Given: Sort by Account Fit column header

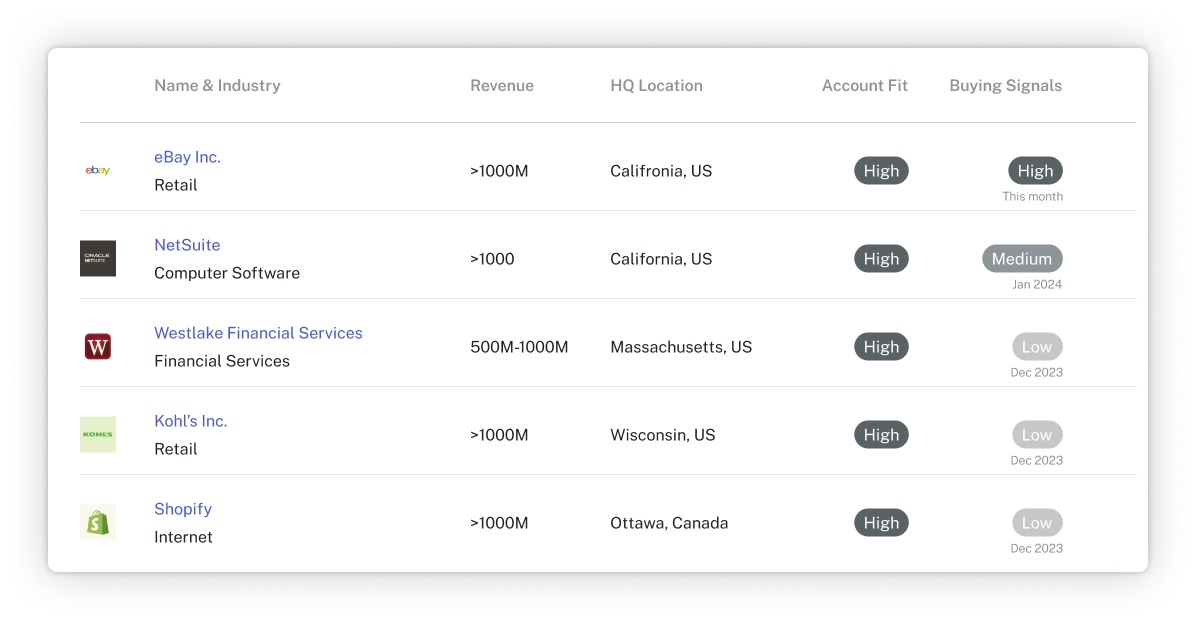Looking at the screenshot, I should (864, 85).
